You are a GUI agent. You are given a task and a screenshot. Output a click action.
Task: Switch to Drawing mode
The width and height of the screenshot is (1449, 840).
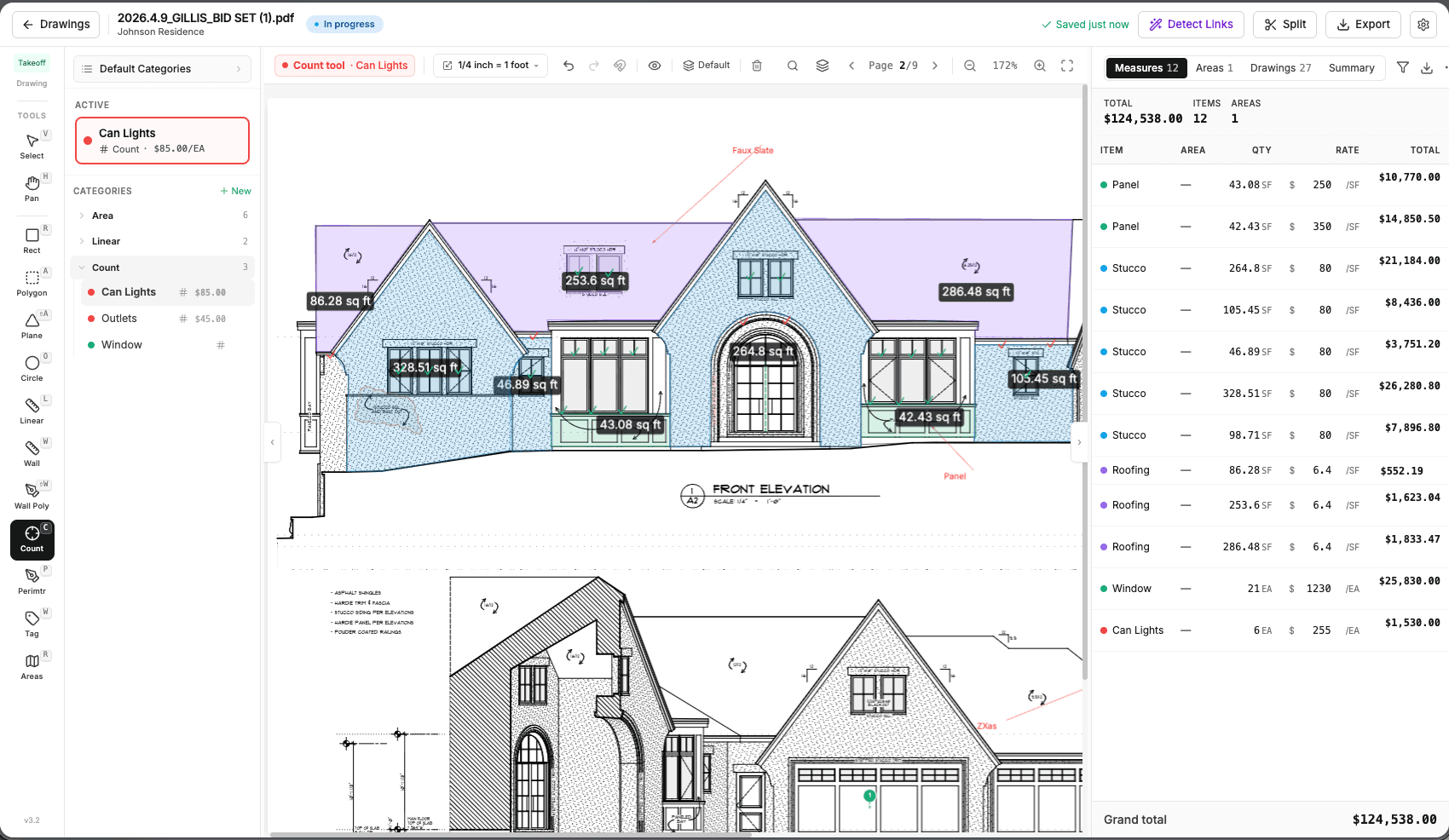click(32, 83)
